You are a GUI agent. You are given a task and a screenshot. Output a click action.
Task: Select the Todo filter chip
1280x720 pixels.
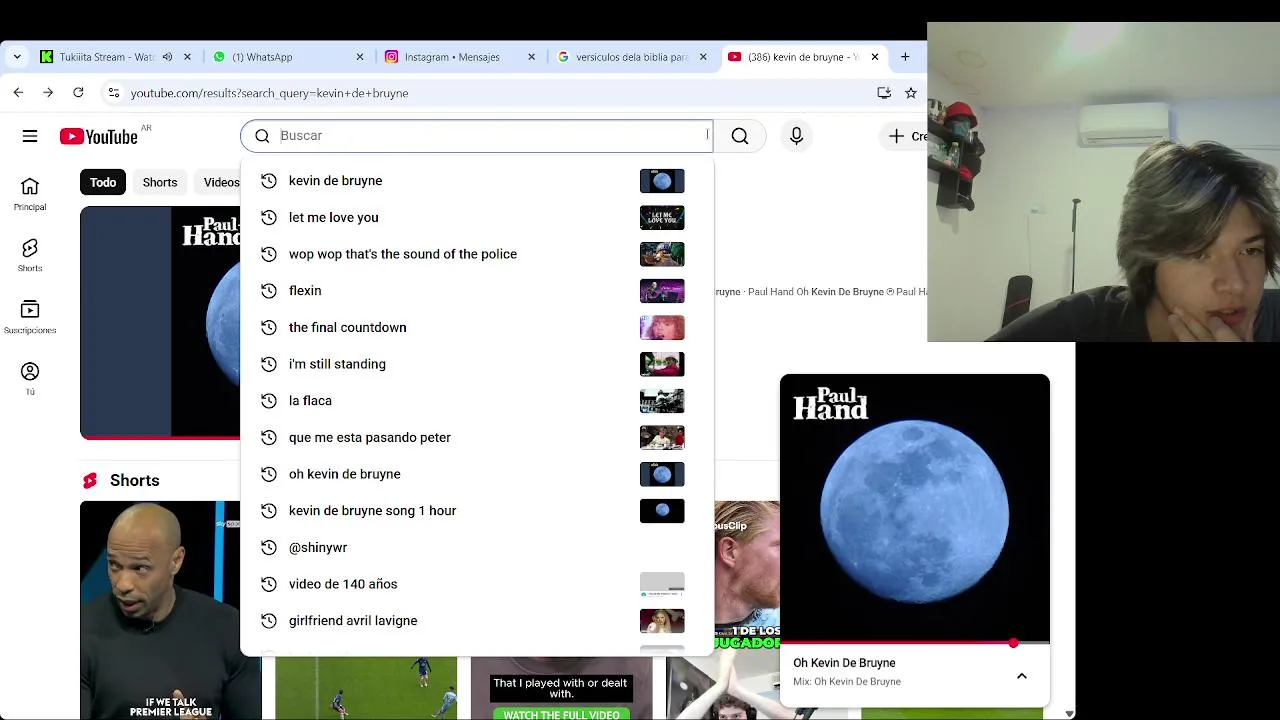[103, 182]
